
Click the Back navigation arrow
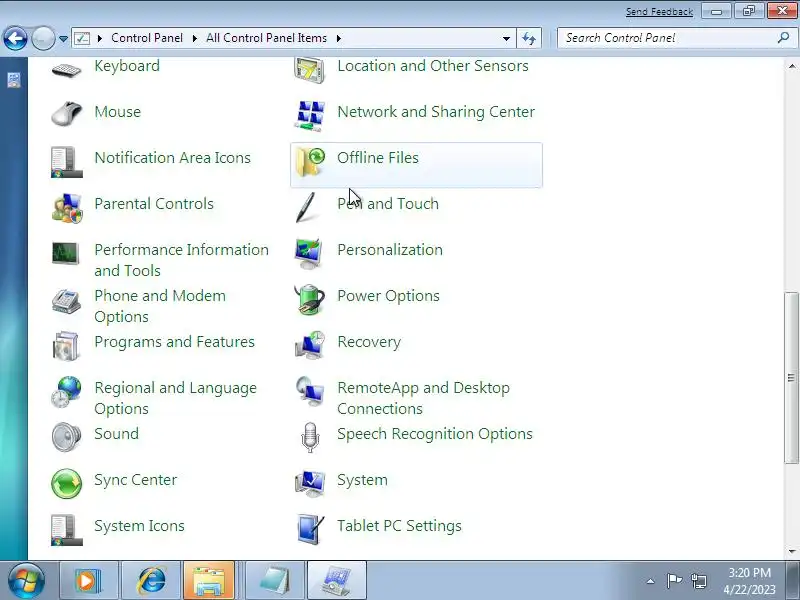click(15, 38)
